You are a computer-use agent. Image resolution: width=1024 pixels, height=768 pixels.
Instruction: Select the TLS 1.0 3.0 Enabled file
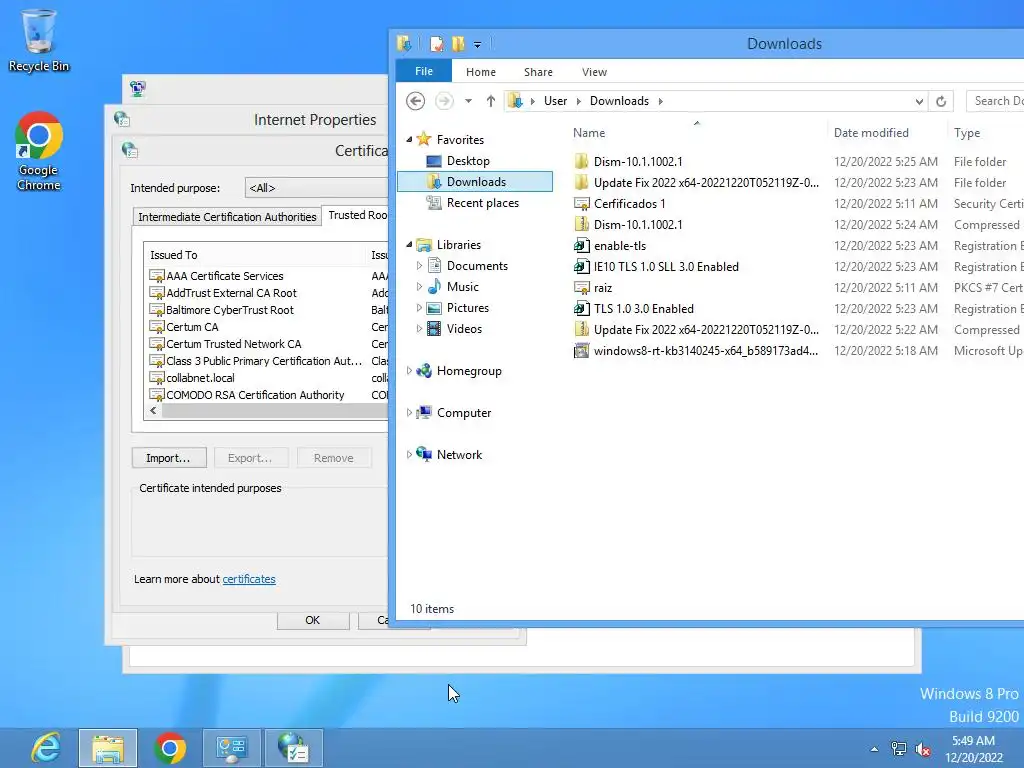click(643, 308)
